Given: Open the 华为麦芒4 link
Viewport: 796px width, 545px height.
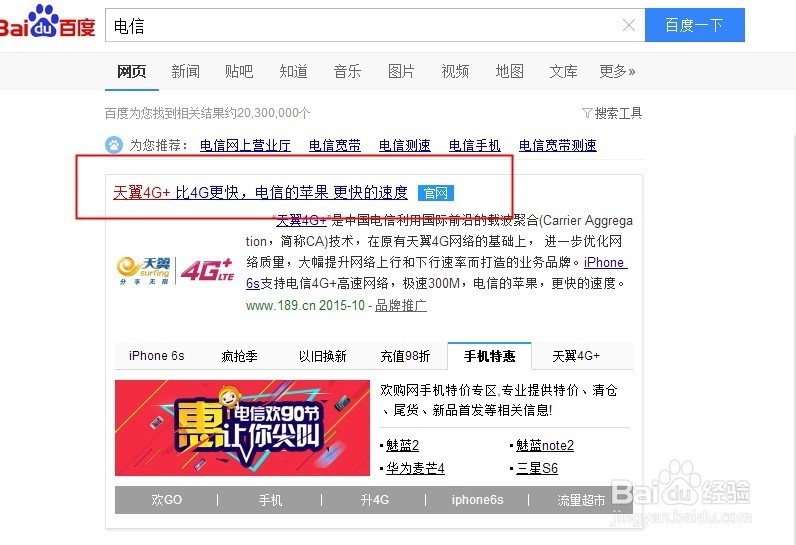Looking at the screenshot, I should pyautogui.click(x=415, y=468).
